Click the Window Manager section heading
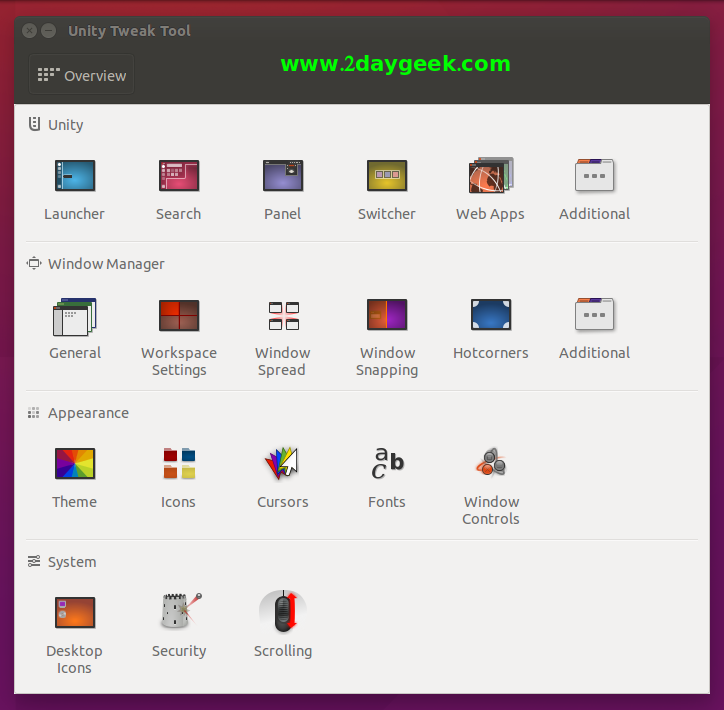 [106, 264]
